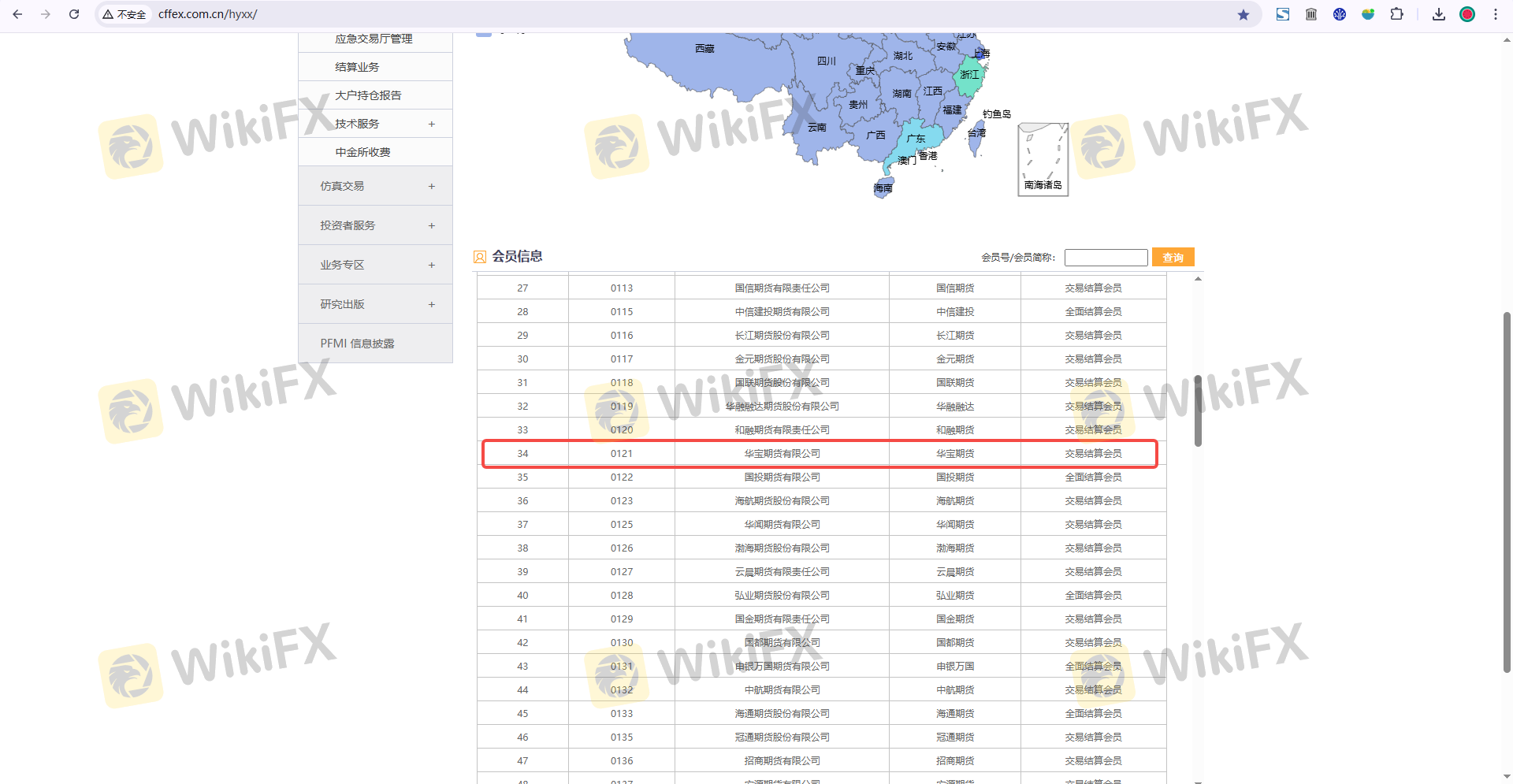The image size is (1513, 784).
Task: Click short name 冠通期货
Action: (955, 738)
